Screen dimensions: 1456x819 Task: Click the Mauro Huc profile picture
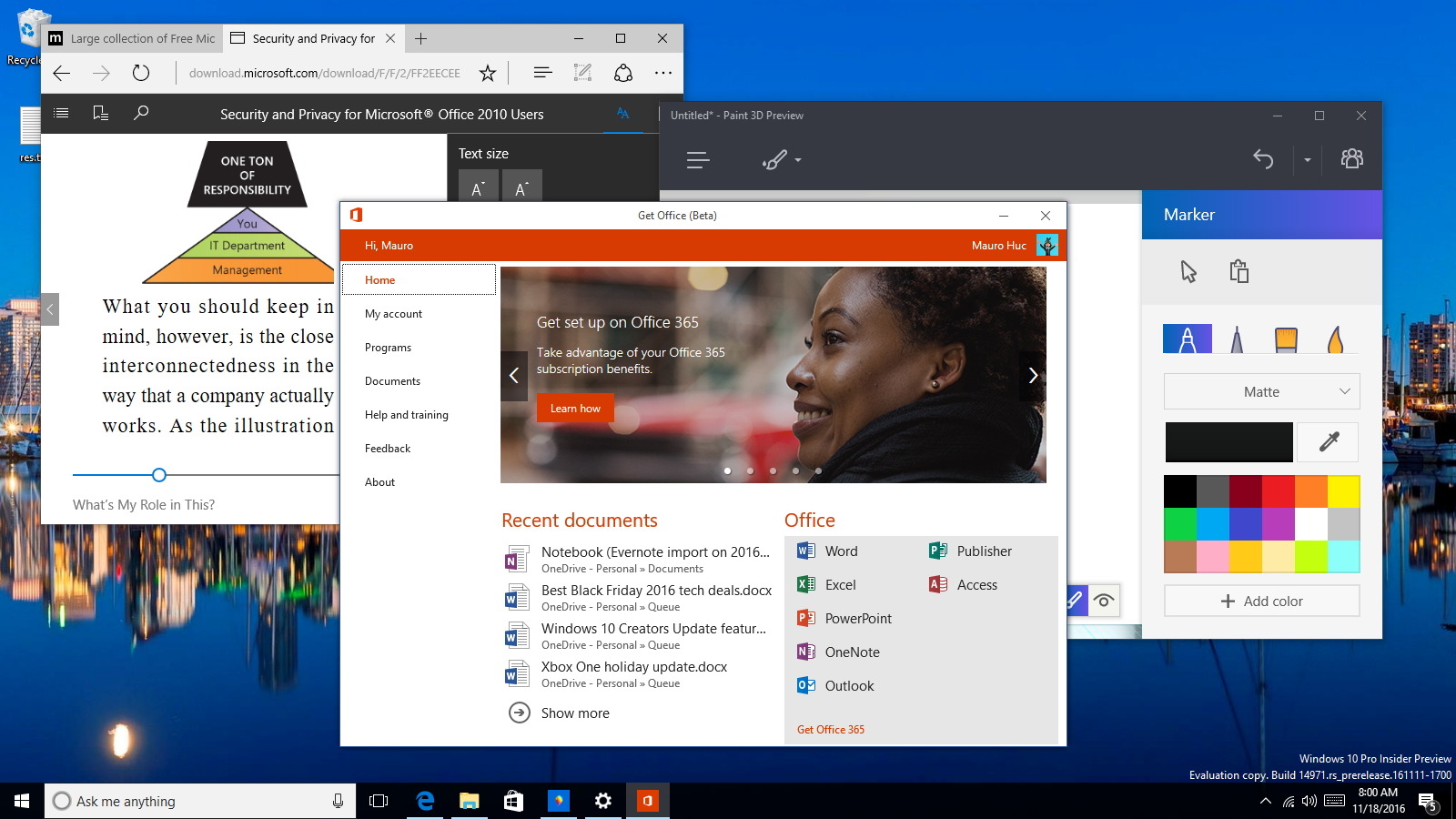tap(1047, 245)
